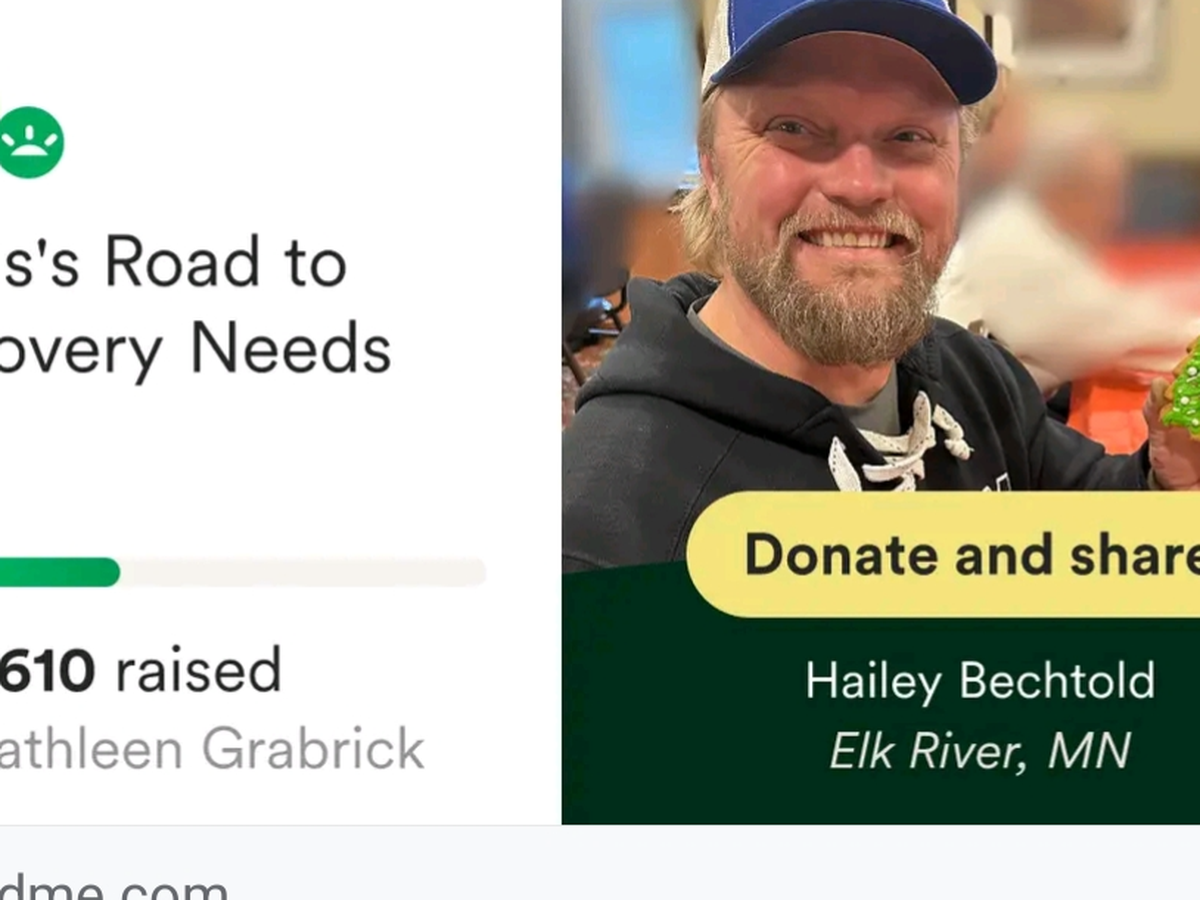The image size is (1200, 900).
Task: Open organizer name ending 'Grabrick'
Action: pos(212,750)
